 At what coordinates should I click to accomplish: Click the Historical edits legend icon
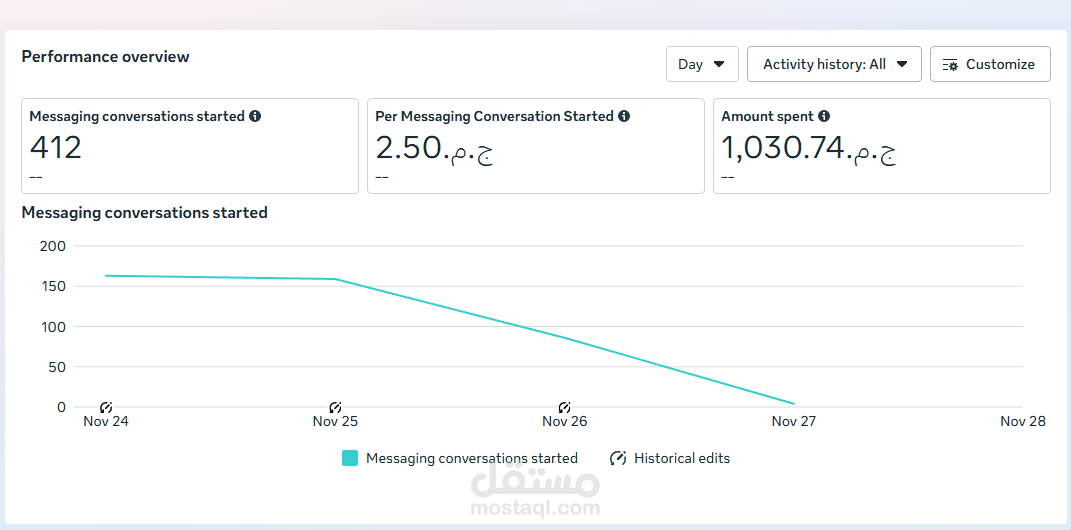[618, 458]
